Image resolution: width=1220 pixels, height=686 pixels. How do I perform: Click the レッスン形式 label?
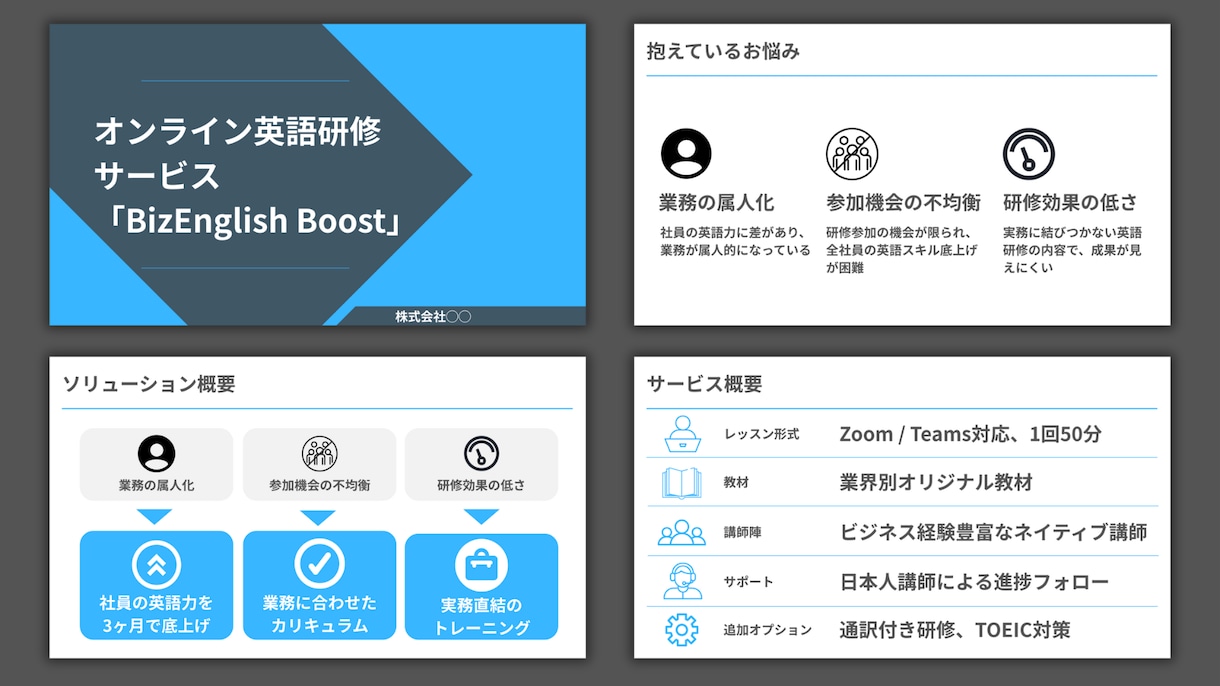tap(761, 434)
